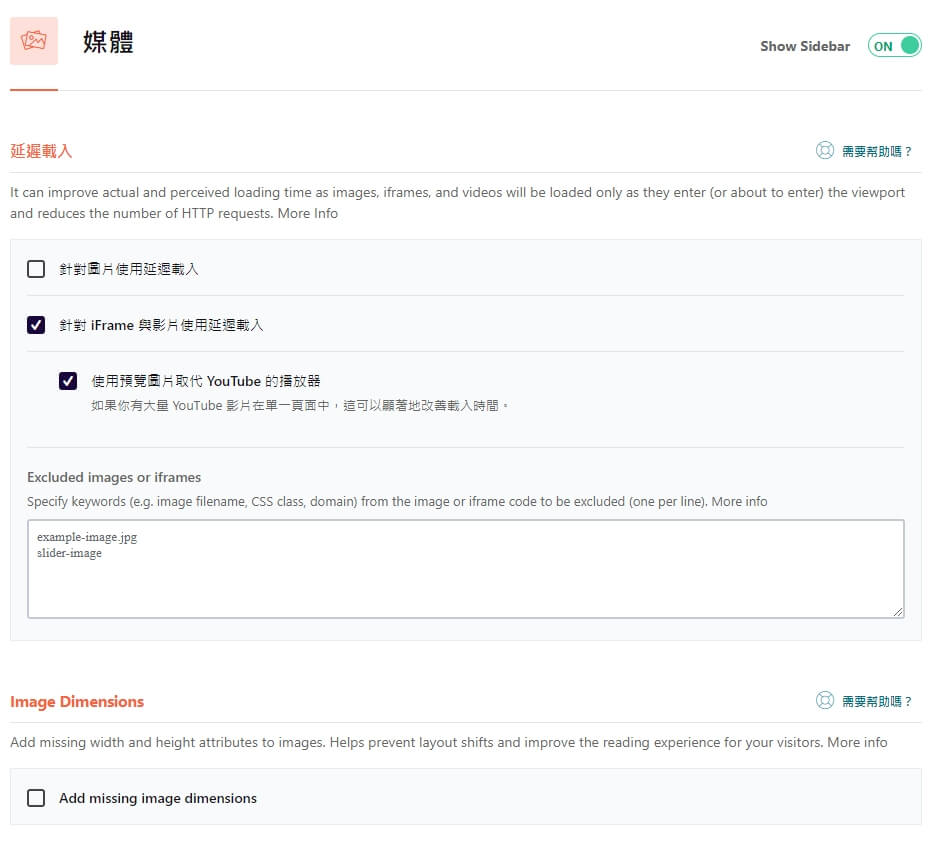Uncheck iFrame and video lazy load checkbox
Viewport: 932px width, 842px height.
(36, 325)
